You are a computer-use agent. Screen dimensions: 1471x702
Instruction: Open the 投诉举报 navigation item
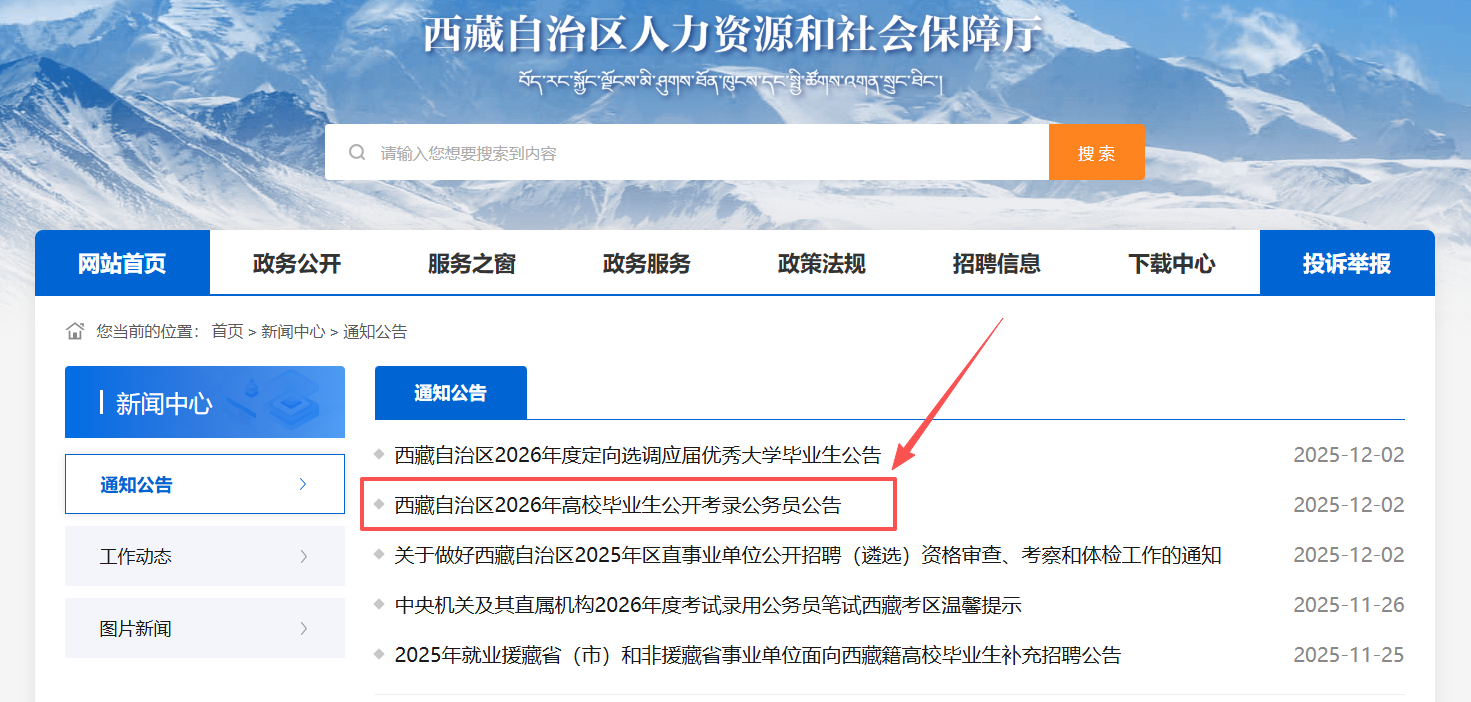point(1346,264)
